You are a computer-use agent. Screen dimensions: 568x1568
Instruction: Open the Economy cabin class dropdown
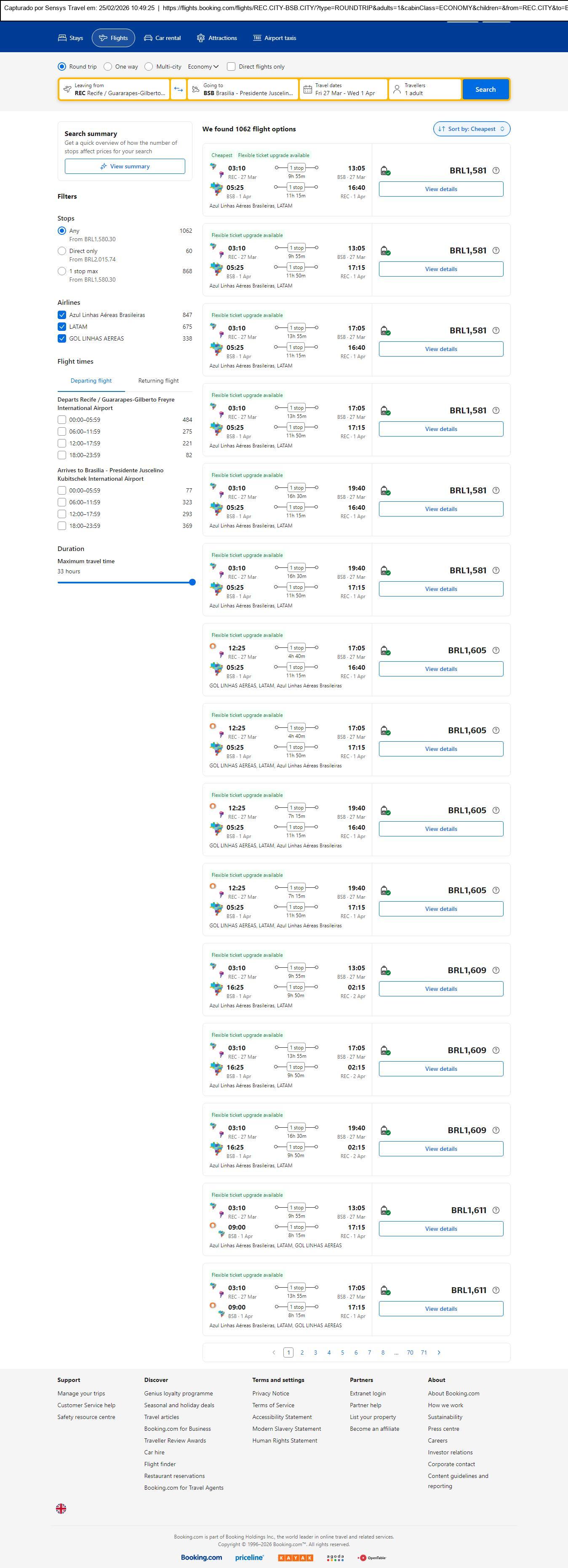pyautogui.click(x=203, y=67)
